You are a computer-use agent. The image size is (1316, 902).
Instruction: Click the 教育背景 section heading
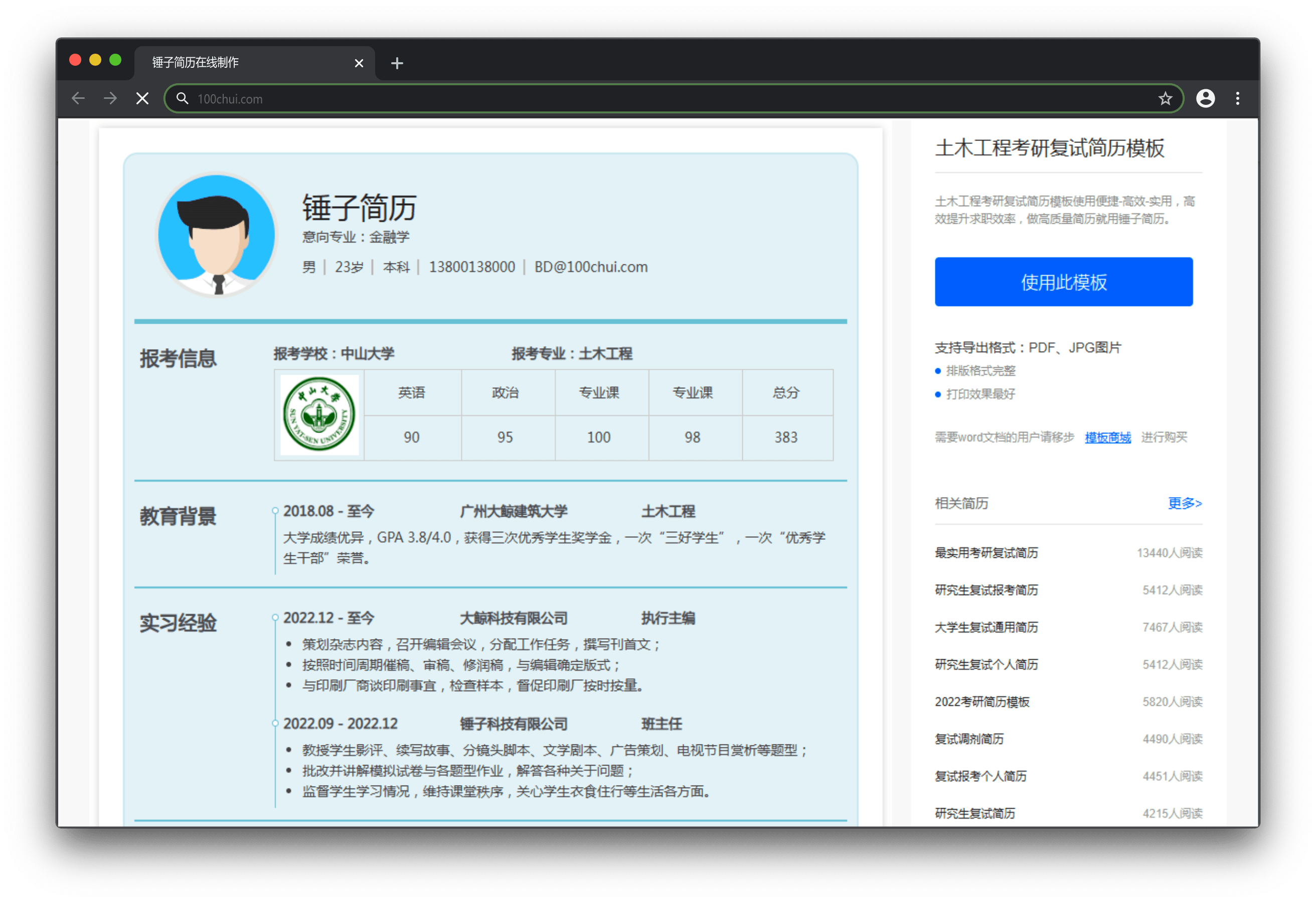click(178, 516)
